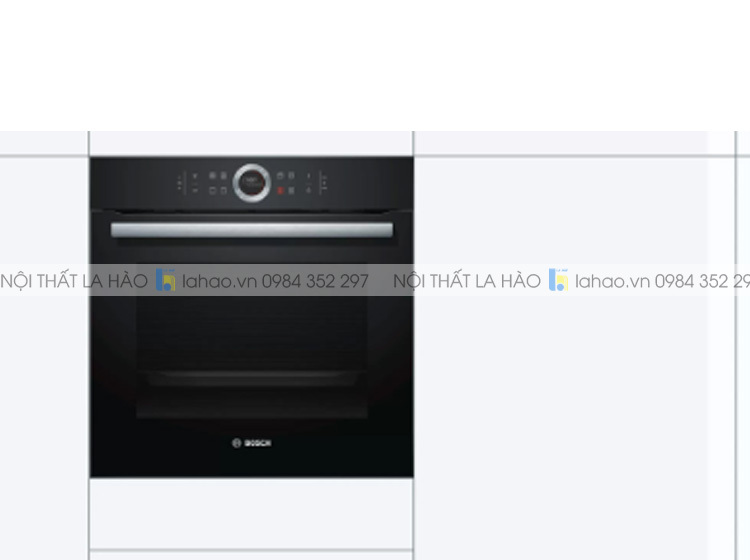Click the La Hào logo beside the left lahao.vn
Screen dimensions: 750x560
click(x=165, y=280)
